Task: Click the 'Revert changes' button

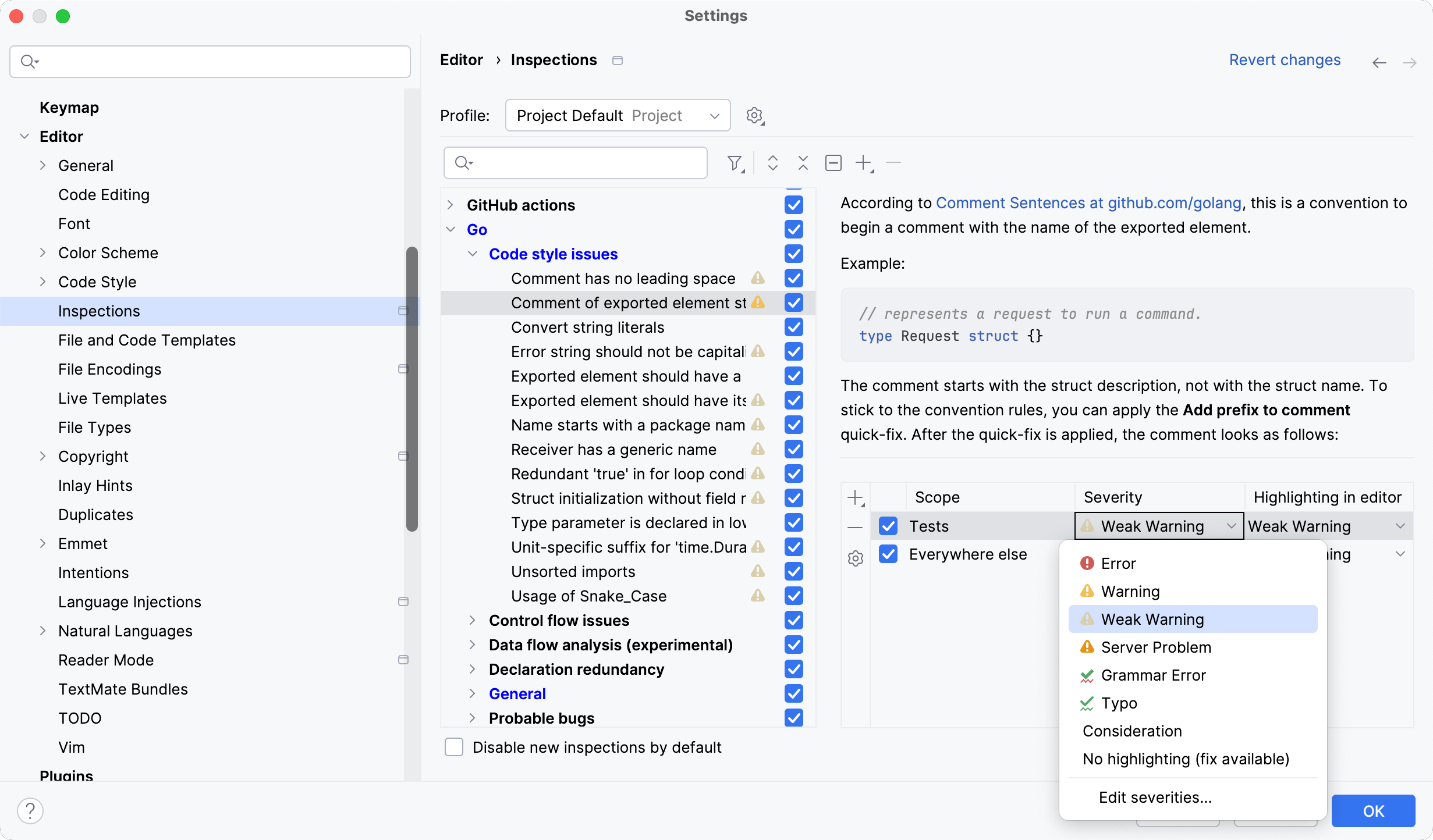Action: (x=1285, y=60)
